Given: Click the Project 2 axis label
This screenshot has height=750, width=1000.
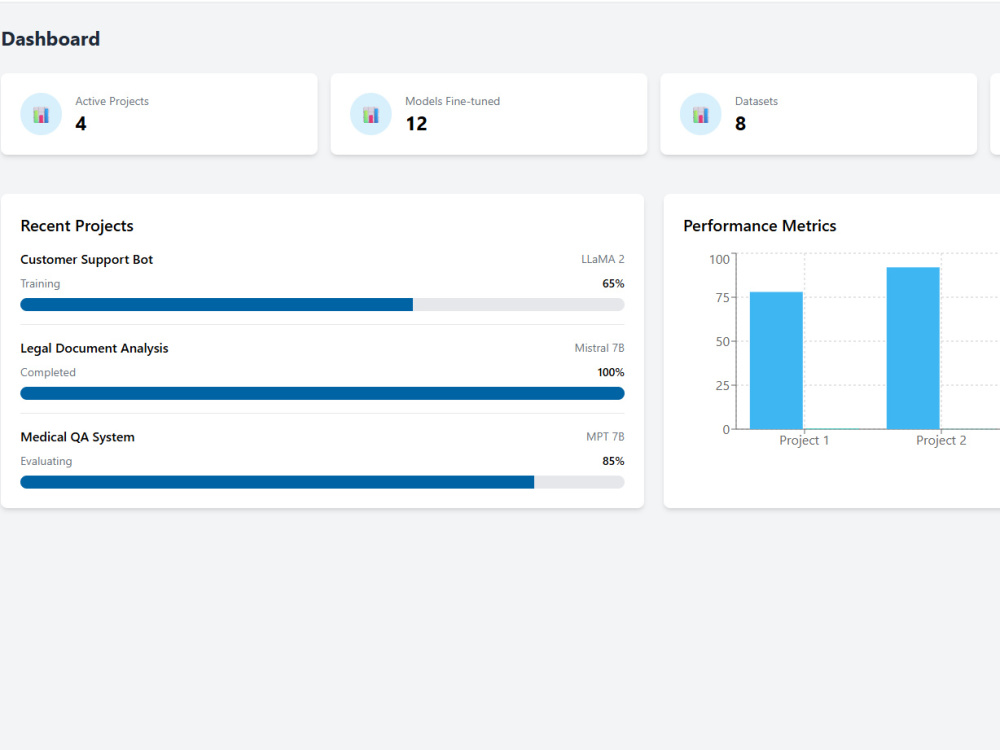Looking at the screenshot, I should click(941, 441).
